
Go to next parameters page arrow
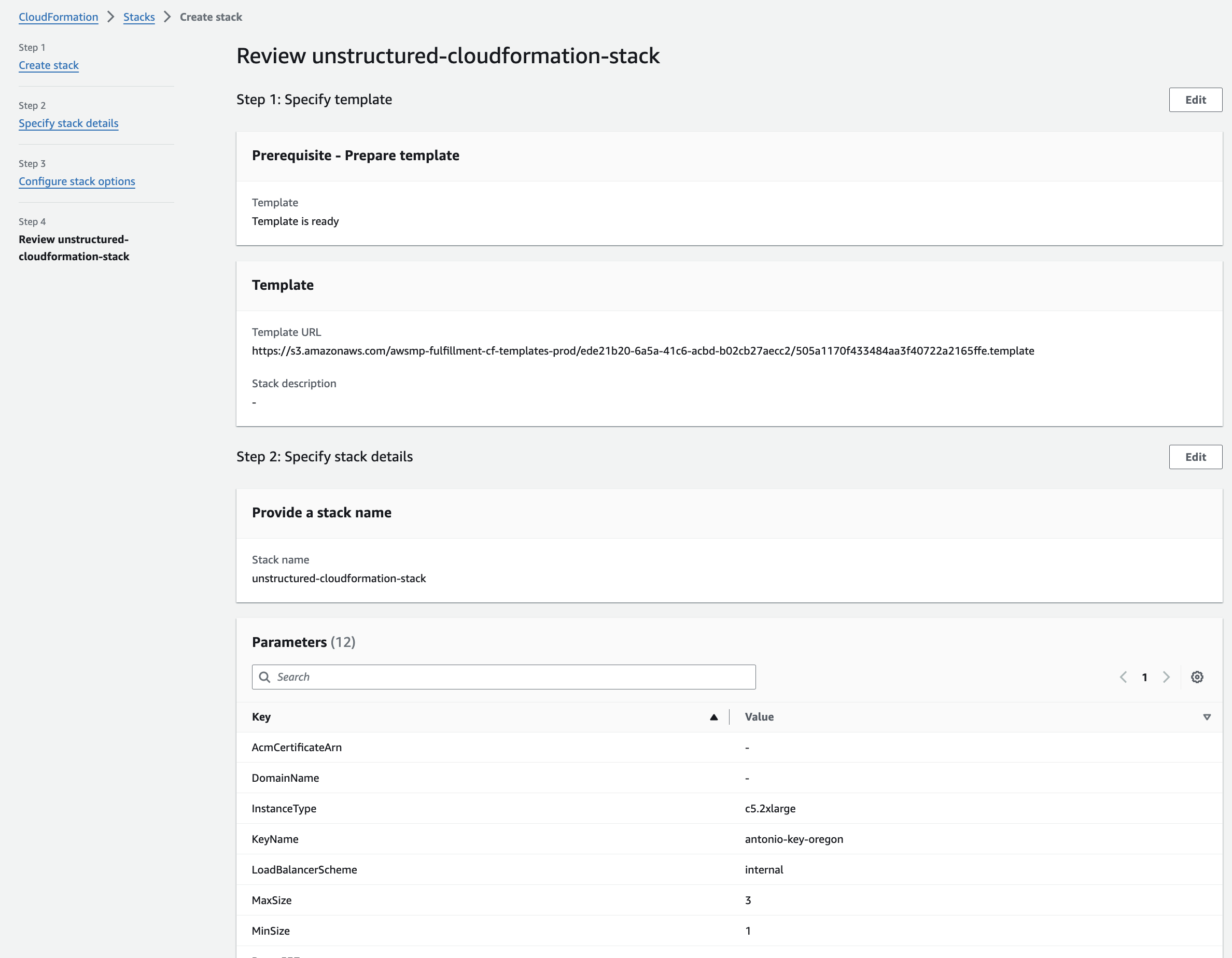click(x=1166, y=677)
